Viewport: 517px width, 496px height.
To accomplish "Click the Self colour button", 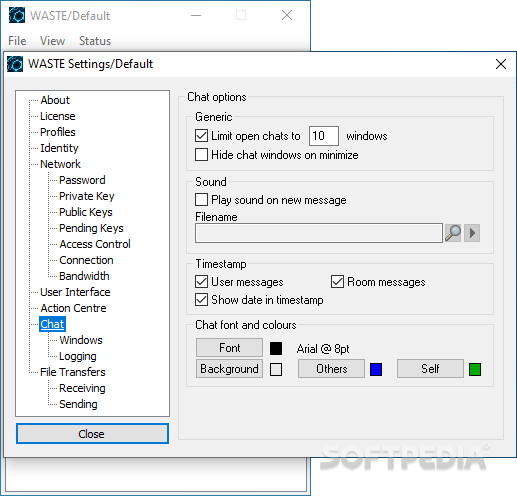I will (430, 369).
